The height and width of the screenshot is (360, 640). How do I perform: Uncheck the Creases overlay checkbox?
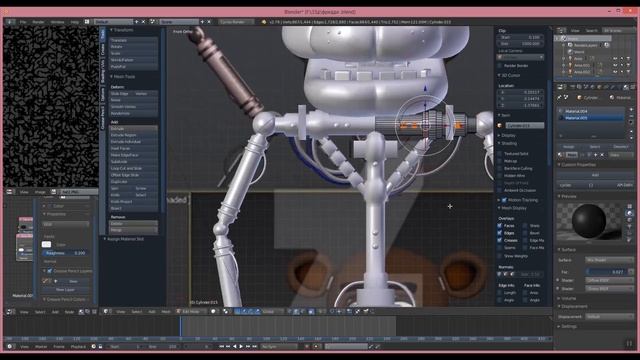500,240
